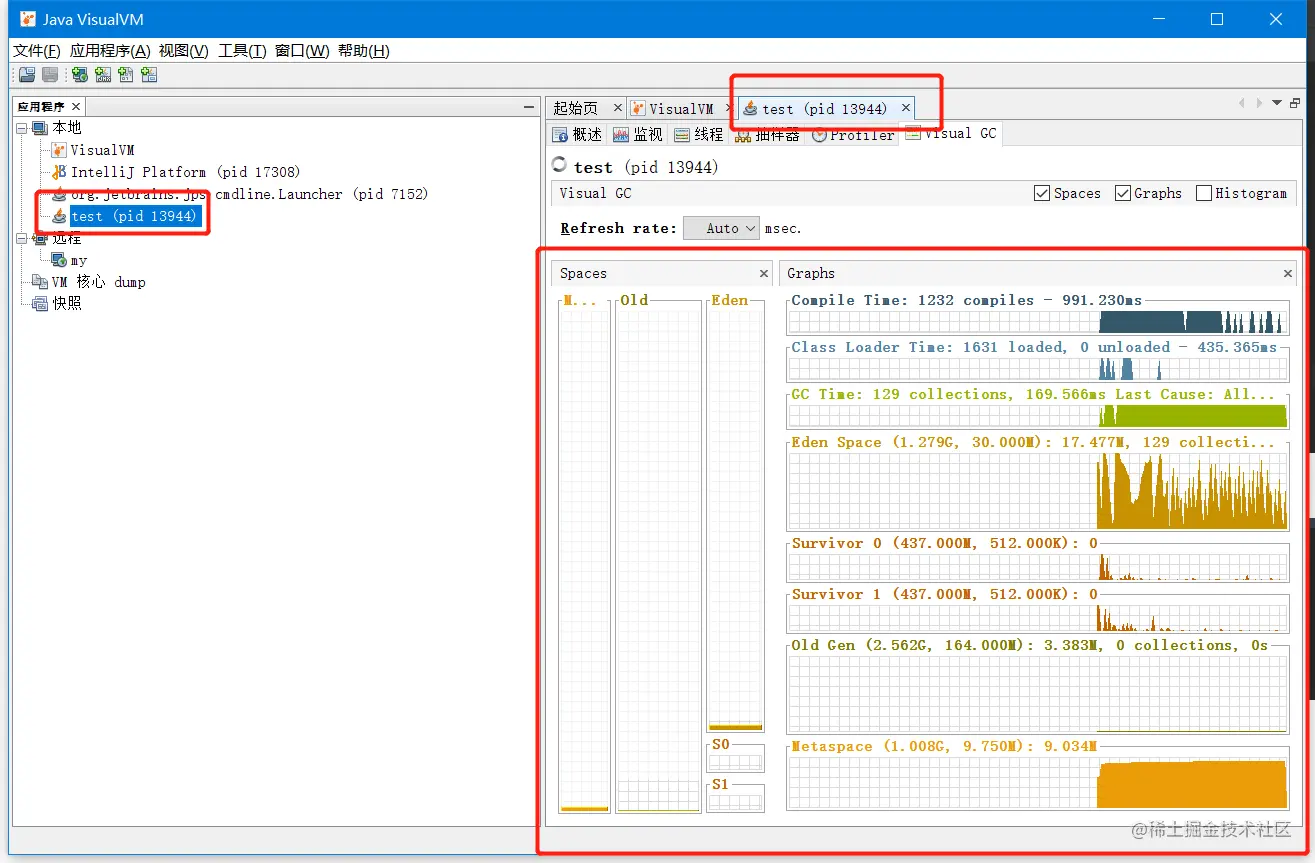Click the Add VM Coredump toolbar icon
The width and height of the screenshot is (1315, 863).
point(126,75)
